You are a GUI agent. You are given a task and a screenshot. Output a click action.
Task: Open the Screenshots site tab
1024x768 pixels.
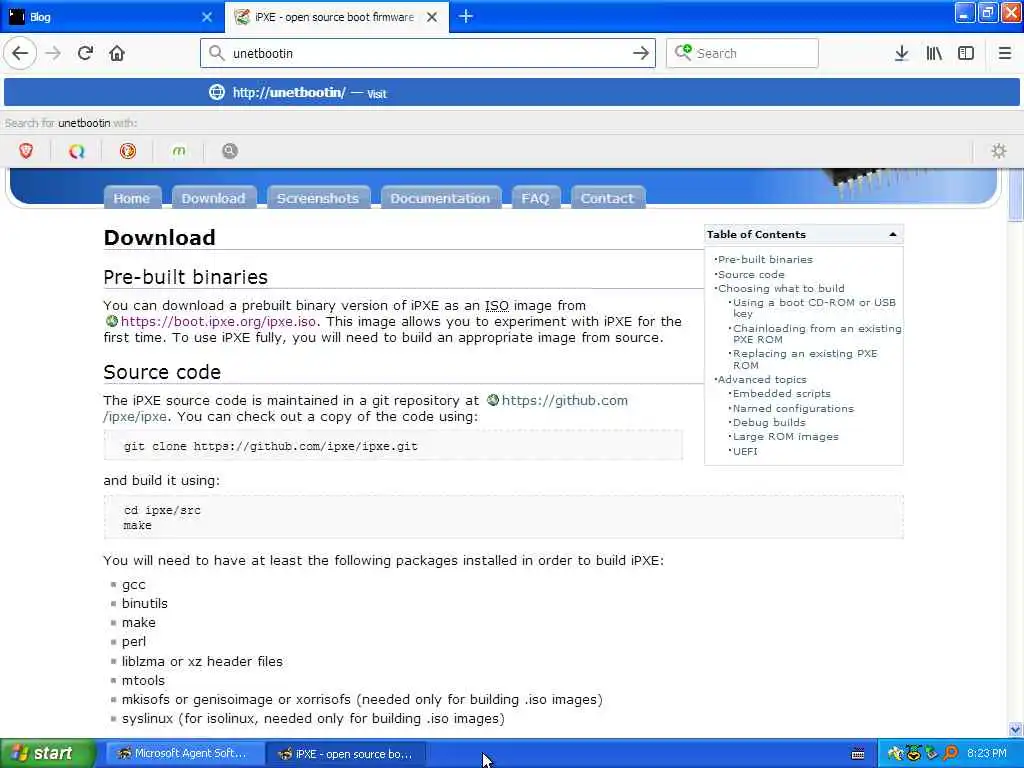(317, 198)
